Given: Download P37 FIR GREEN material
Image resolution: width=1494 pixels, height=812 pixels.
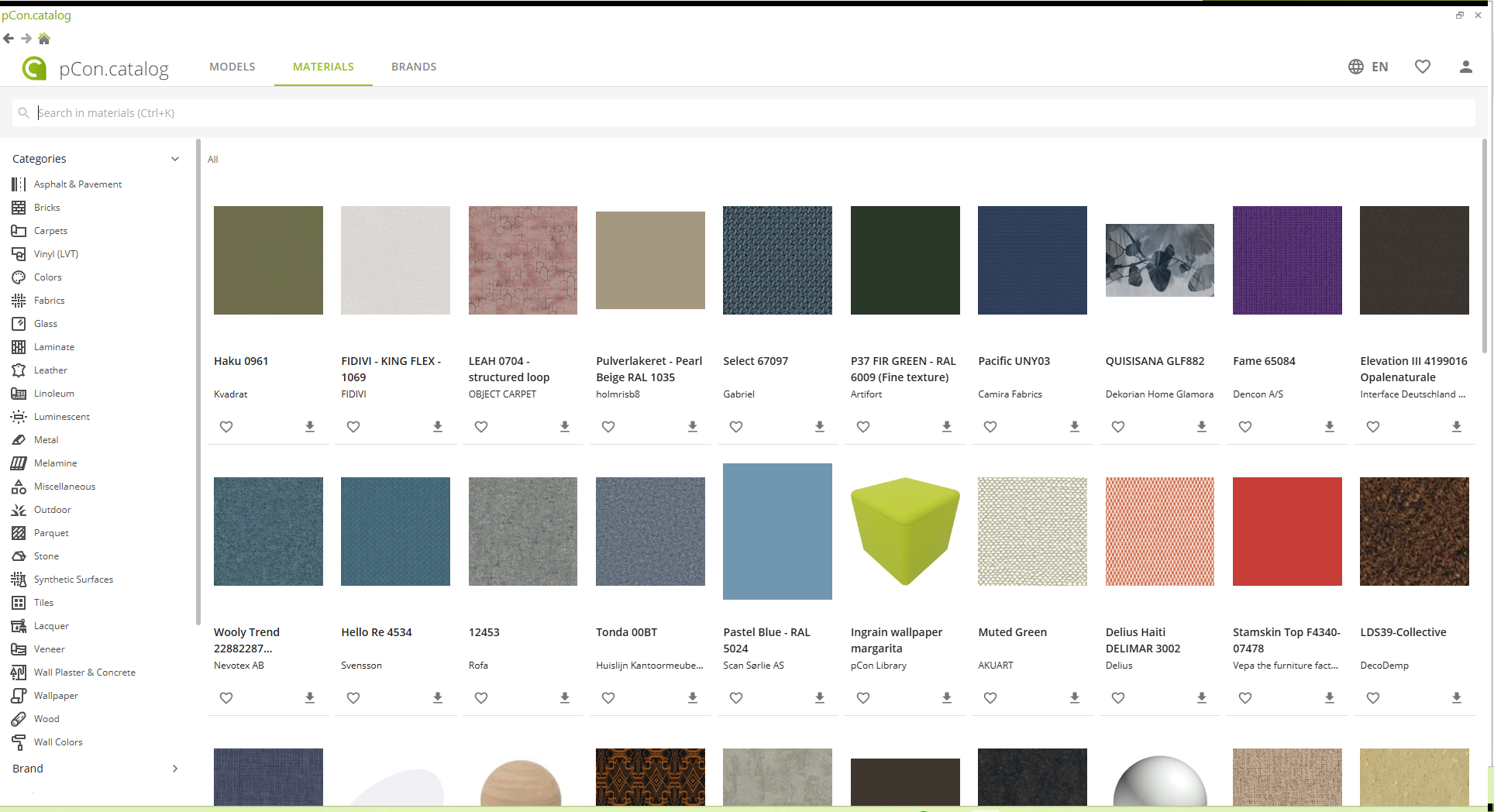Looking at the screenshot, I should pyautogui.click(x=947, y=426).
